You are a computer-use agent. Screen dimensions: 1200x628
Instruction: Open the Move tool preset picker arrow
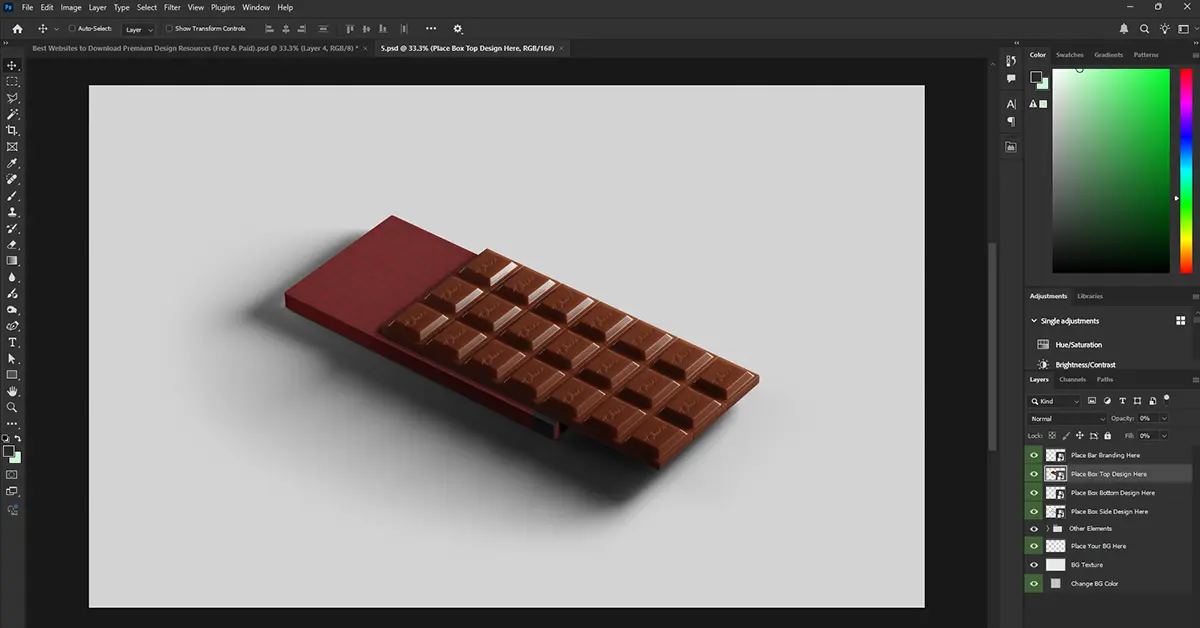[x=56, y=29]
